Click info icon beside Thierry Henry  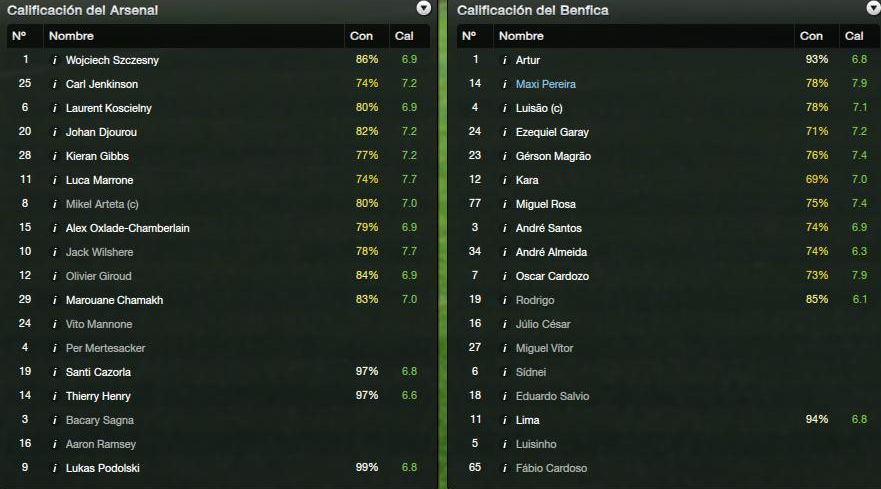point(55,396)
